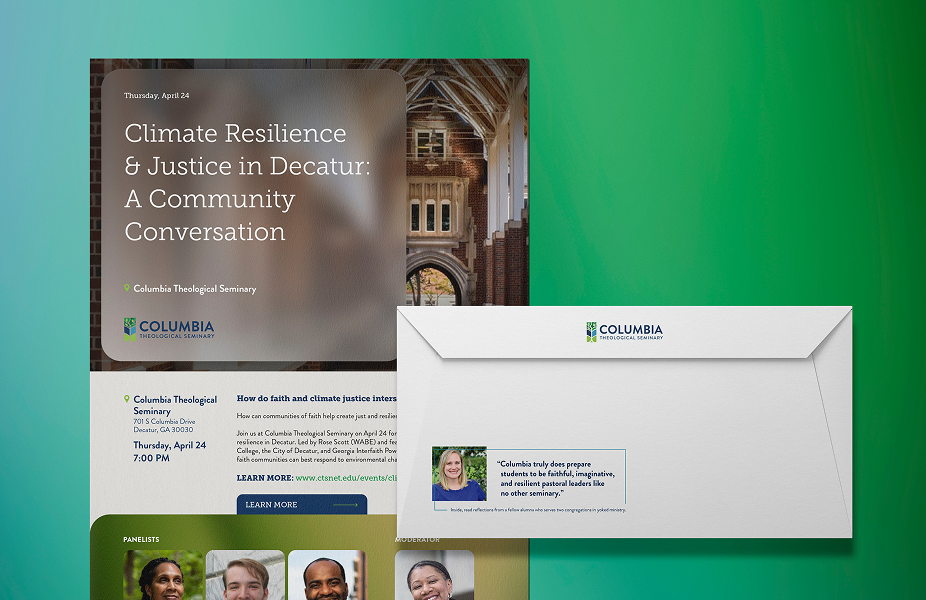Click the "7:00 PM" time text
Image resolution: width=926 pixels, height=600 pixels.
pyautogui.click(x=151, y=458)
